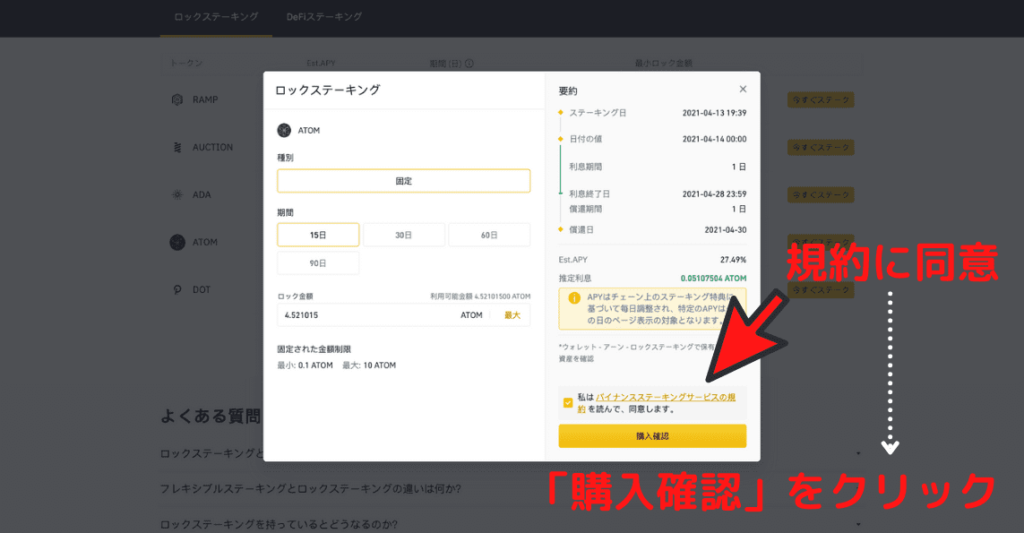Image resolution: width=1024 pixels, height=533 pixels.
Task: Click the 推定利息 value 0.05107504 ATOM
Action: [713, 278]
